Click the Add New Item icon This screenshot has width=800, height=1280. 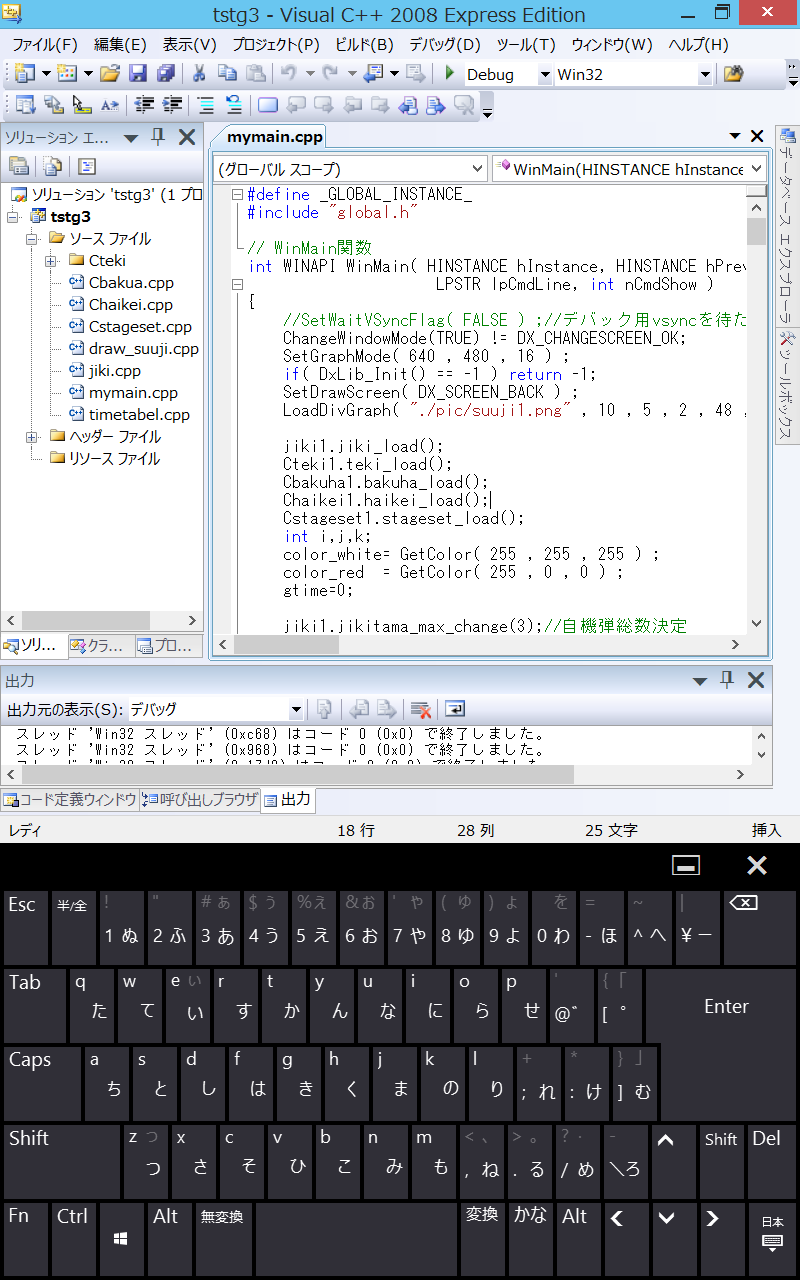point(67,74)
